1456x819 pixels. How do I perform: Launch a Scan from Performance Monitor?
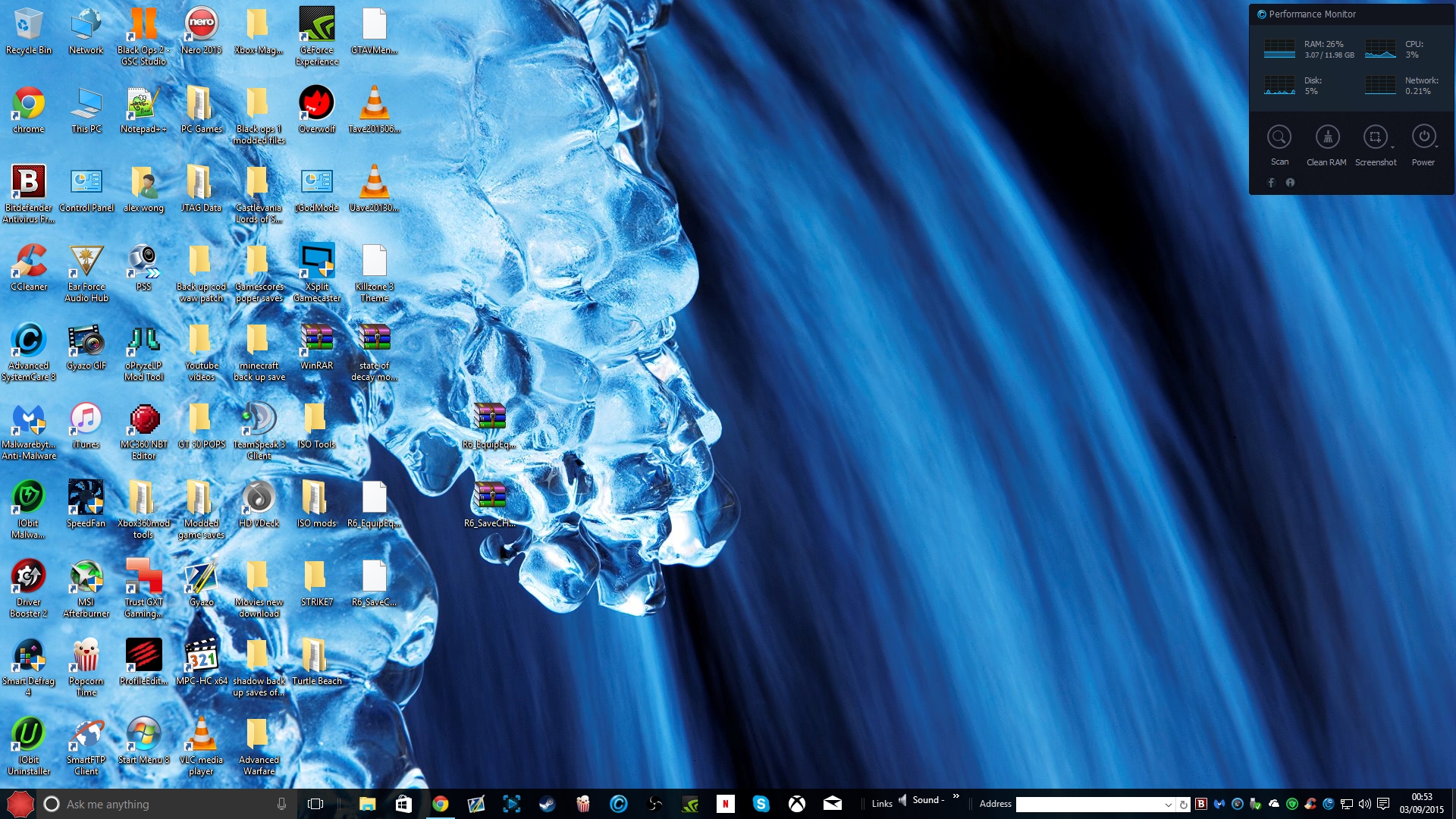[x=1280, y=137]
